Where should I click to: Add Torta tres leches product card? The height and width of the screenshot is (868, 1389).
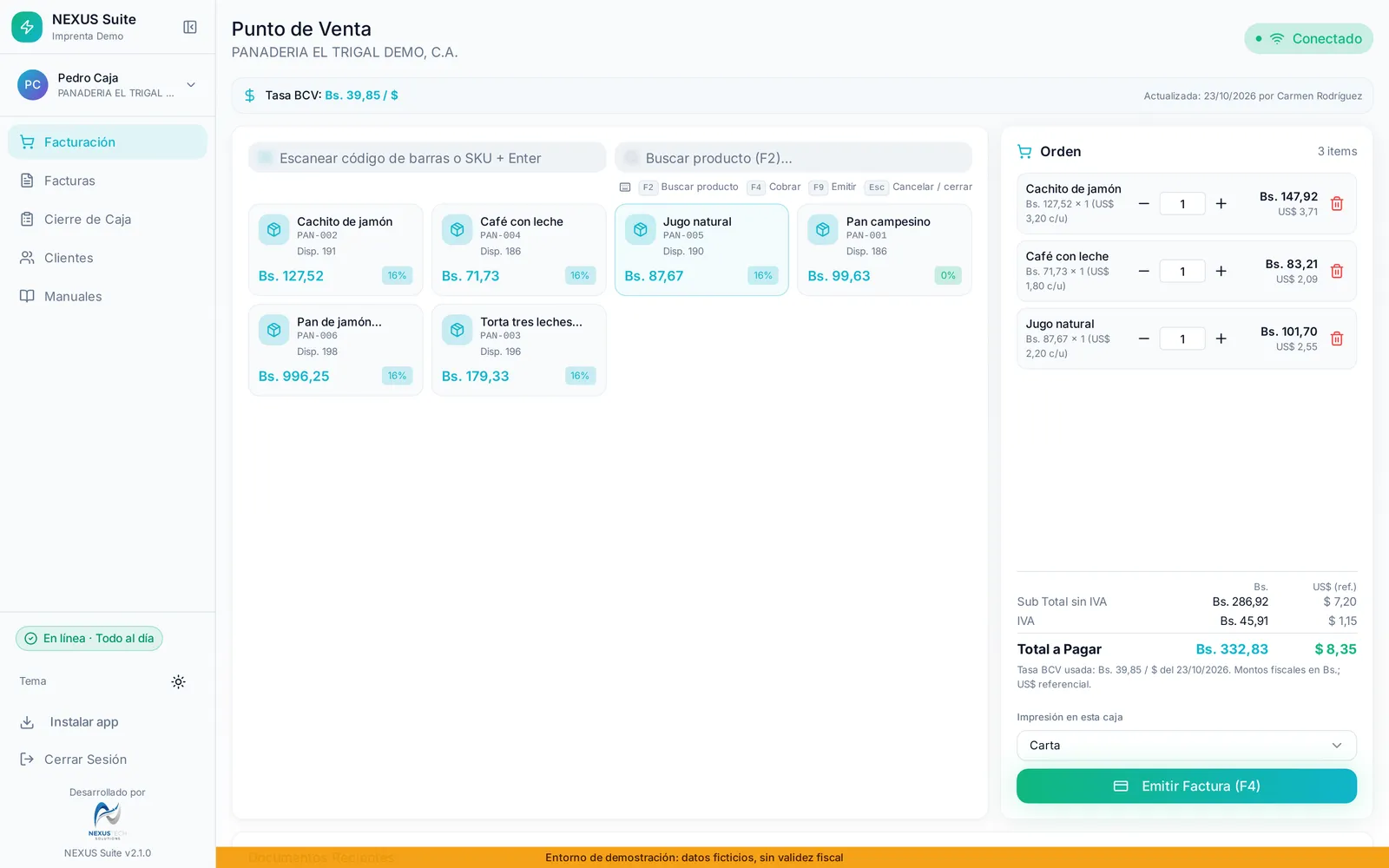coord(519,350)
